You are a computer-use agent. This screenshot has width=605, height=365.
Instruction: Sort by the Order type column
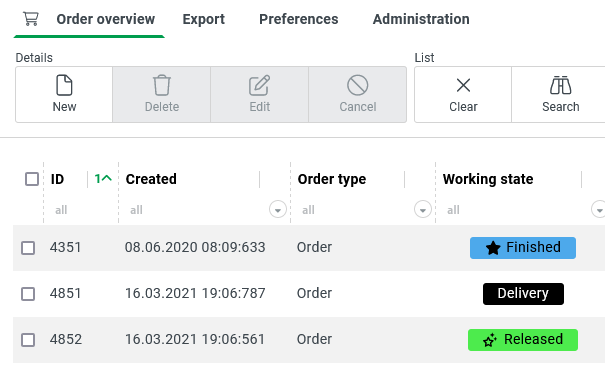point(331,179)
